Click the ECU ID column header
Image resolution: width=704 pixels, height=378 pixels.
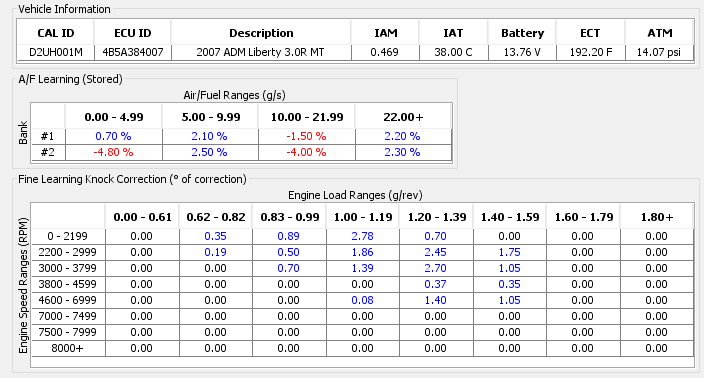[x=132, y=33]
